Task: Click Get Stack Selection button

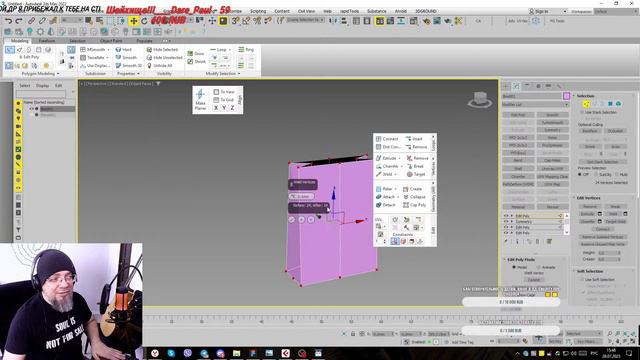Action: [x=603, y=162]
